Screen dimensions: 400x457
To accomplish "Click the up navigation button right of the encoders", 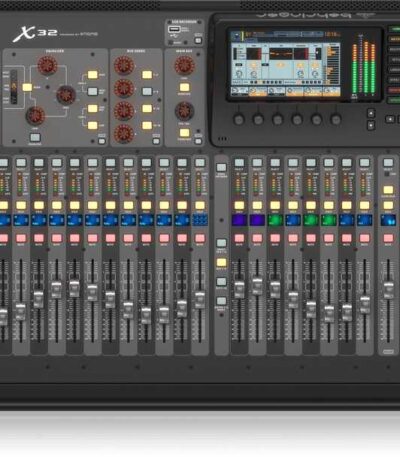I will [371, 113].
